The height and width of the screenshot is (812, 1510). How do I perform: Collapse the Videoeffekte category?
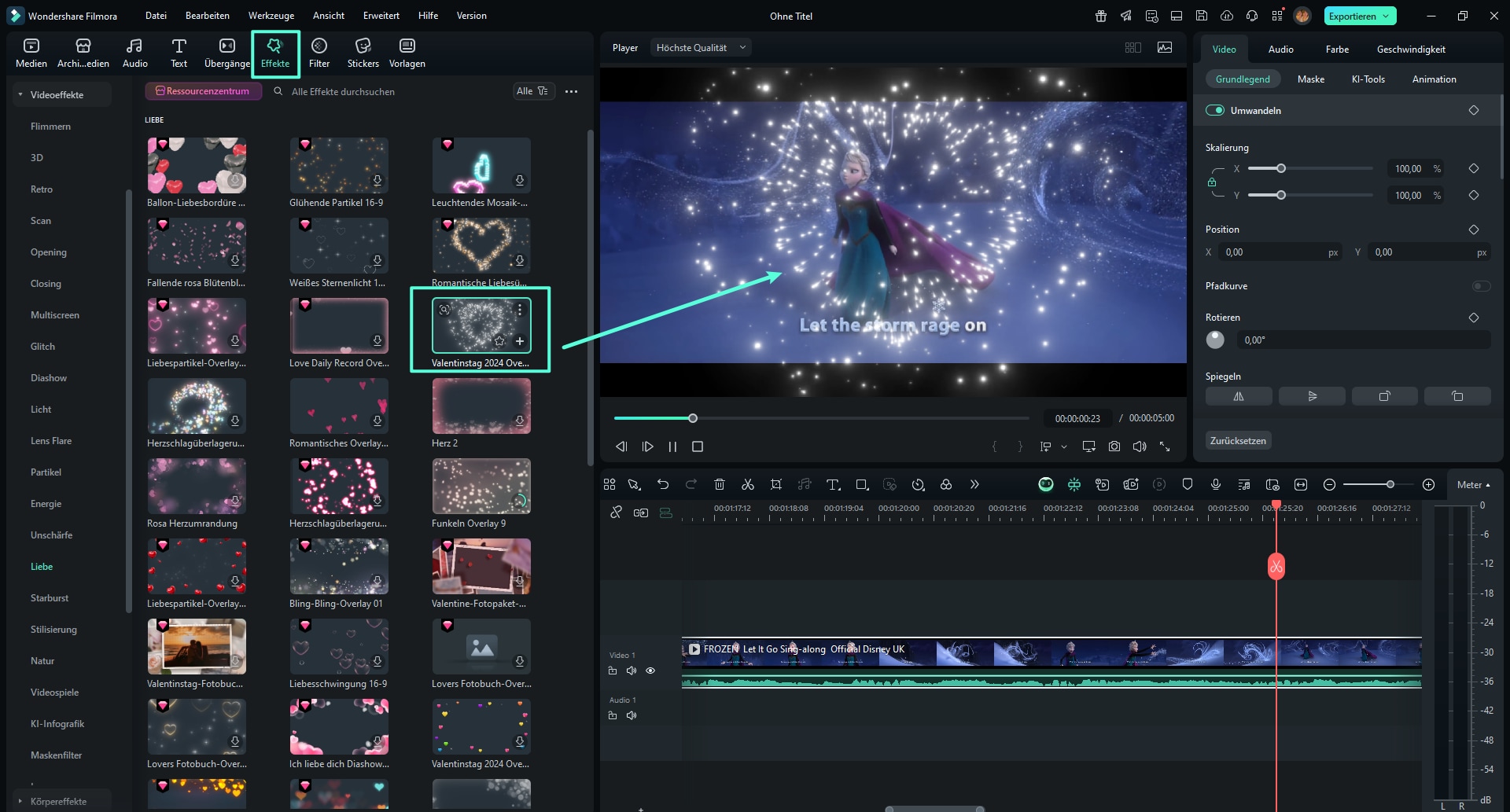coord(20,94)
